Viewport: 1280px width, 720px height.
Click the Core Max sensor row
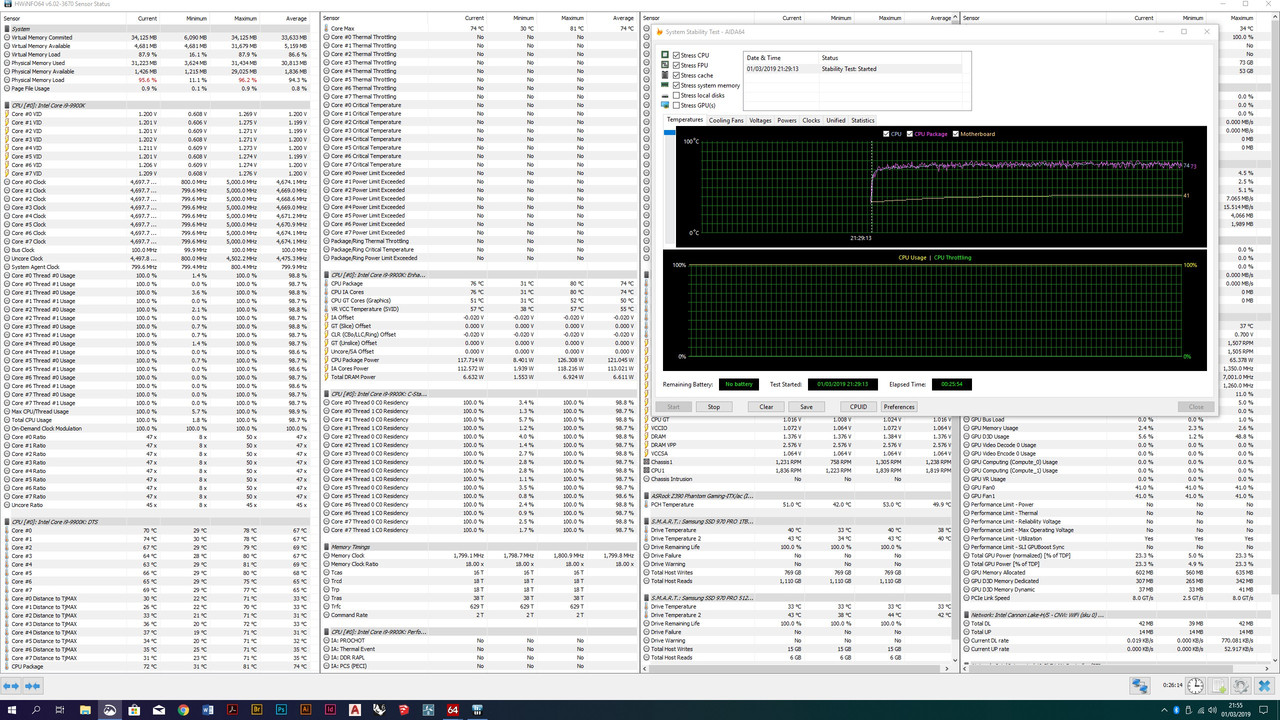[480, 29]
